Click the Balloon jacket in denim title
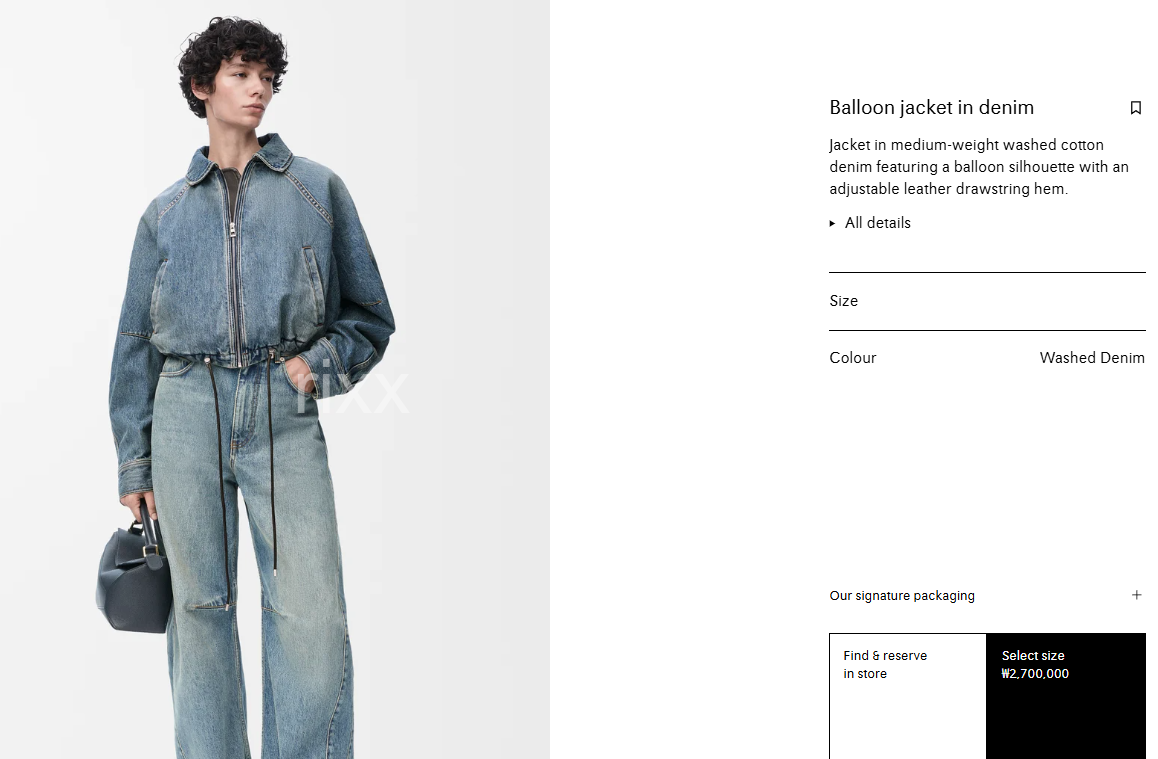This screenshot has height=759, width=1158. (x=931, y=108)
